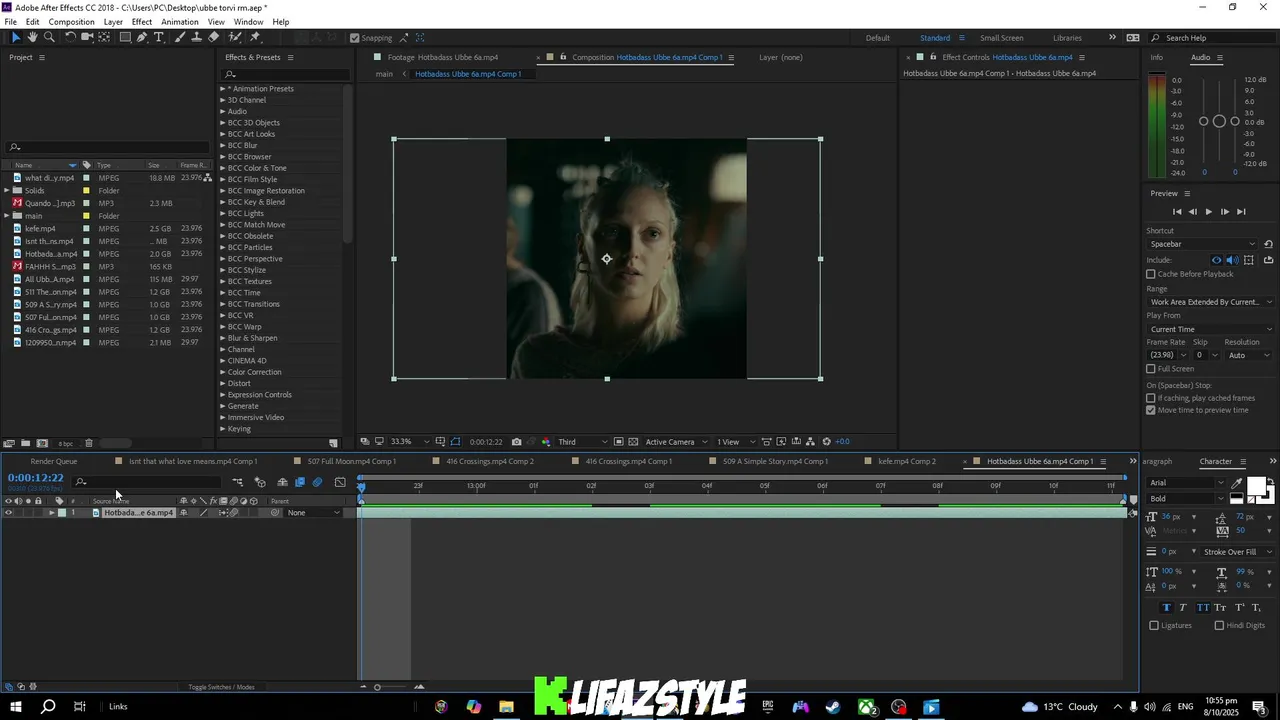Expand the Color Correction category
This screenshot has height=720, width=1280.
(x=223, y=372)
